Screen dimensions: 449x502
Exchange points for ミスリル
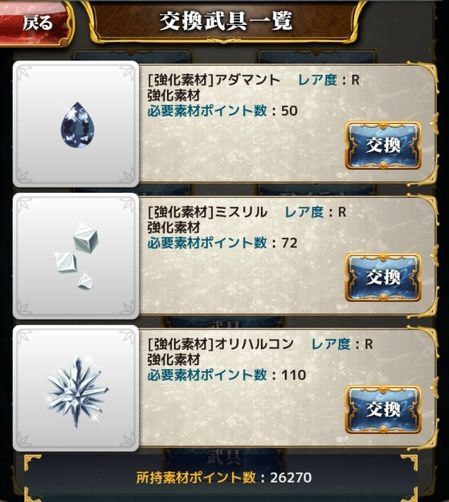383,277
